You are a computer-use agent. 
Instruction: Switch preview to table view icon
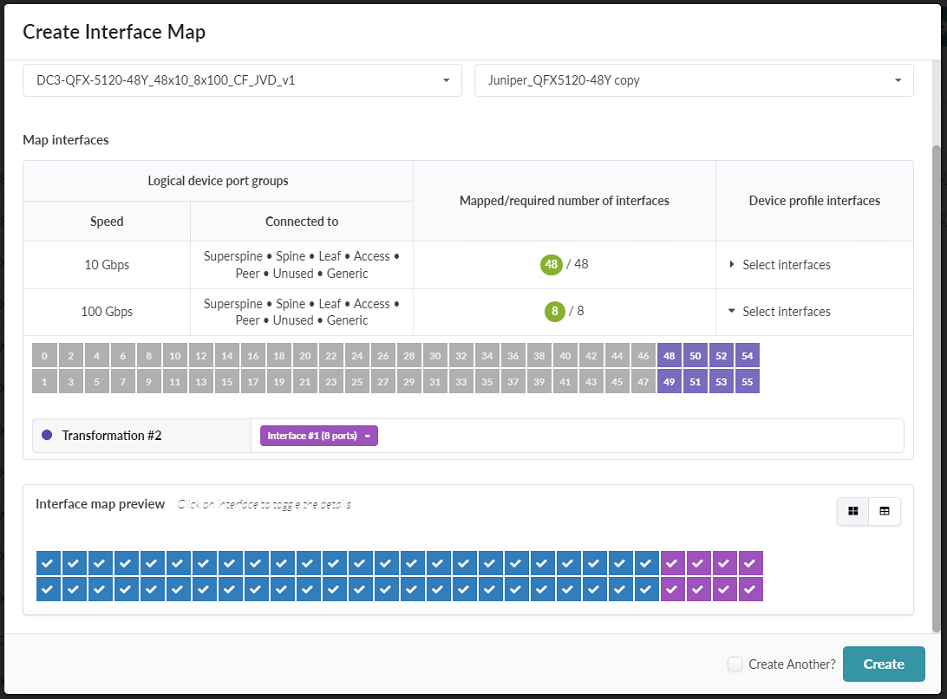(x=884, y=511)
